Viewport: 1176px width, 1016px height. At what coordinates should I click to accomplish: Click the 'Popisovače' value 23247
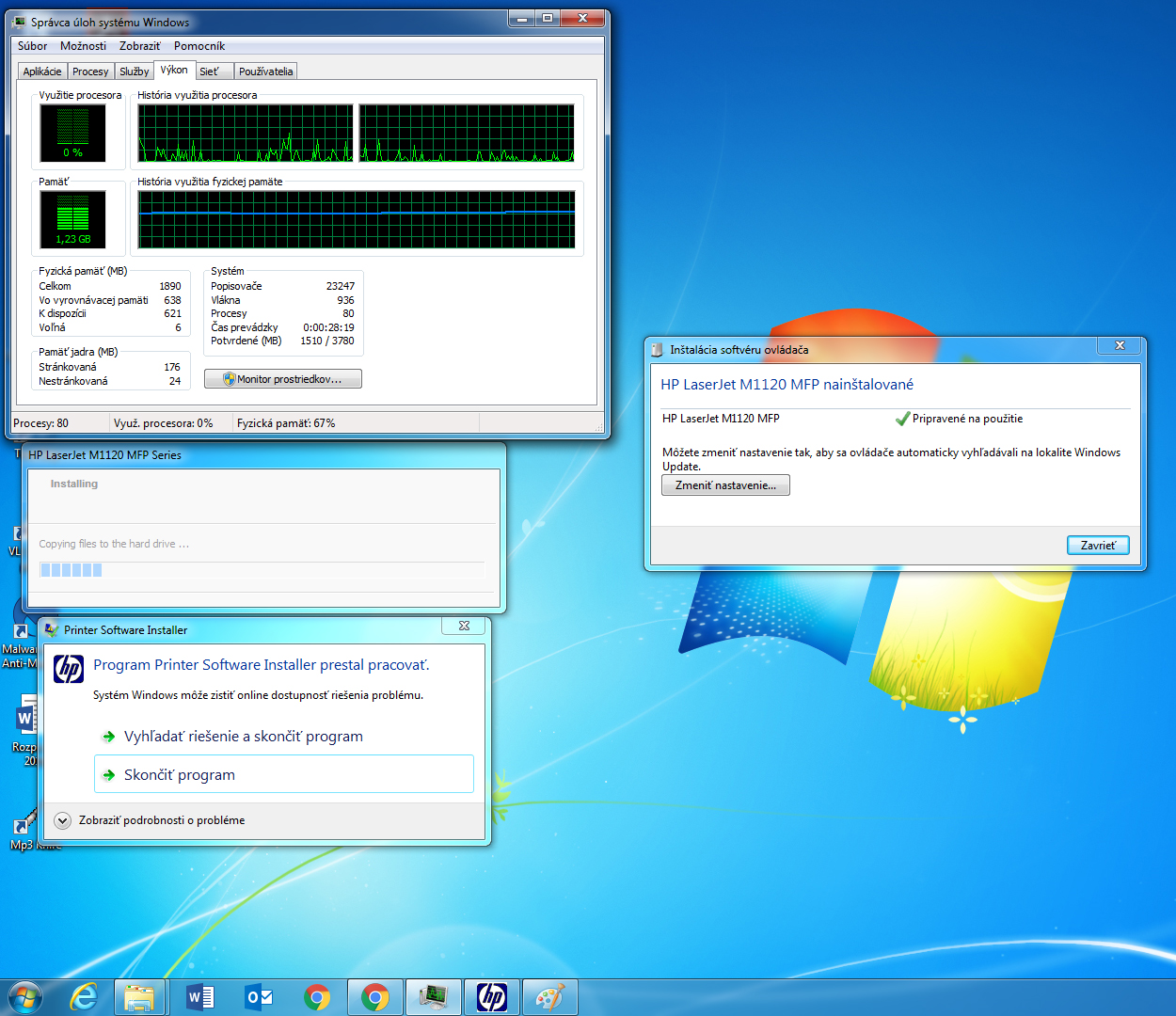coord(341,286)
